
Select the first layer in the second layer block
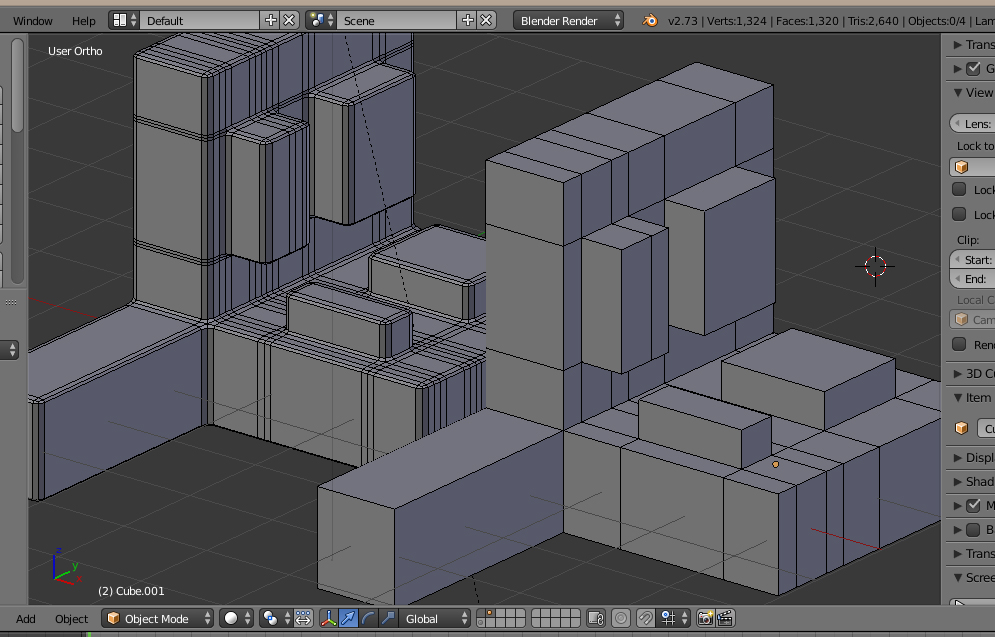pos(536,614)
